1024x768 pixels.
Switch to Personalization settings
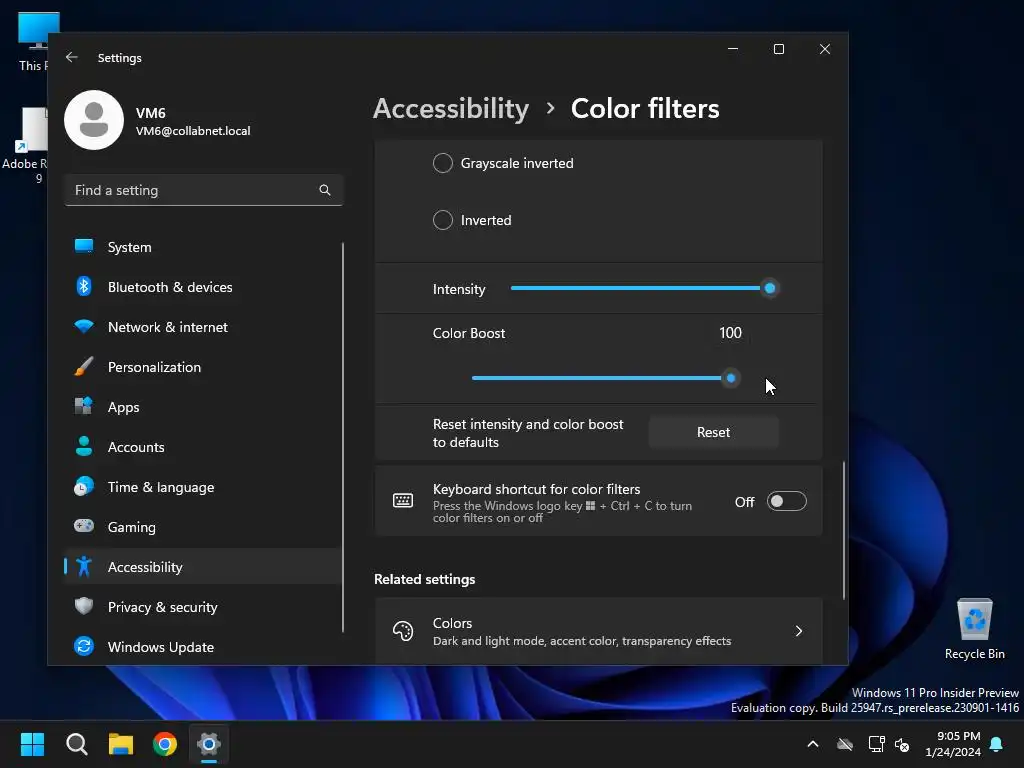pos(203,366)
